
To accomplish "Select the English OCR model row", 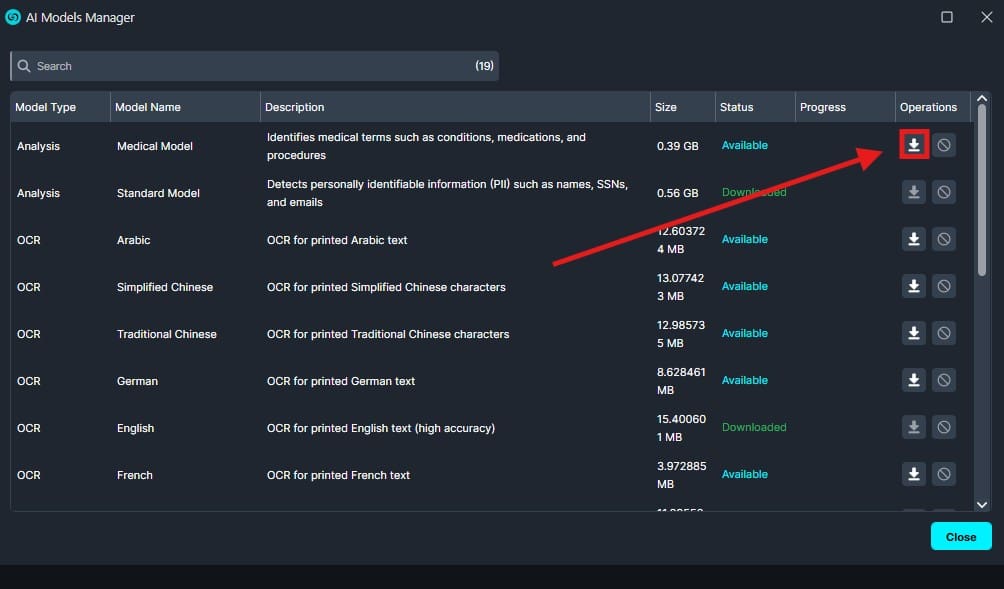I will [135, 428].
